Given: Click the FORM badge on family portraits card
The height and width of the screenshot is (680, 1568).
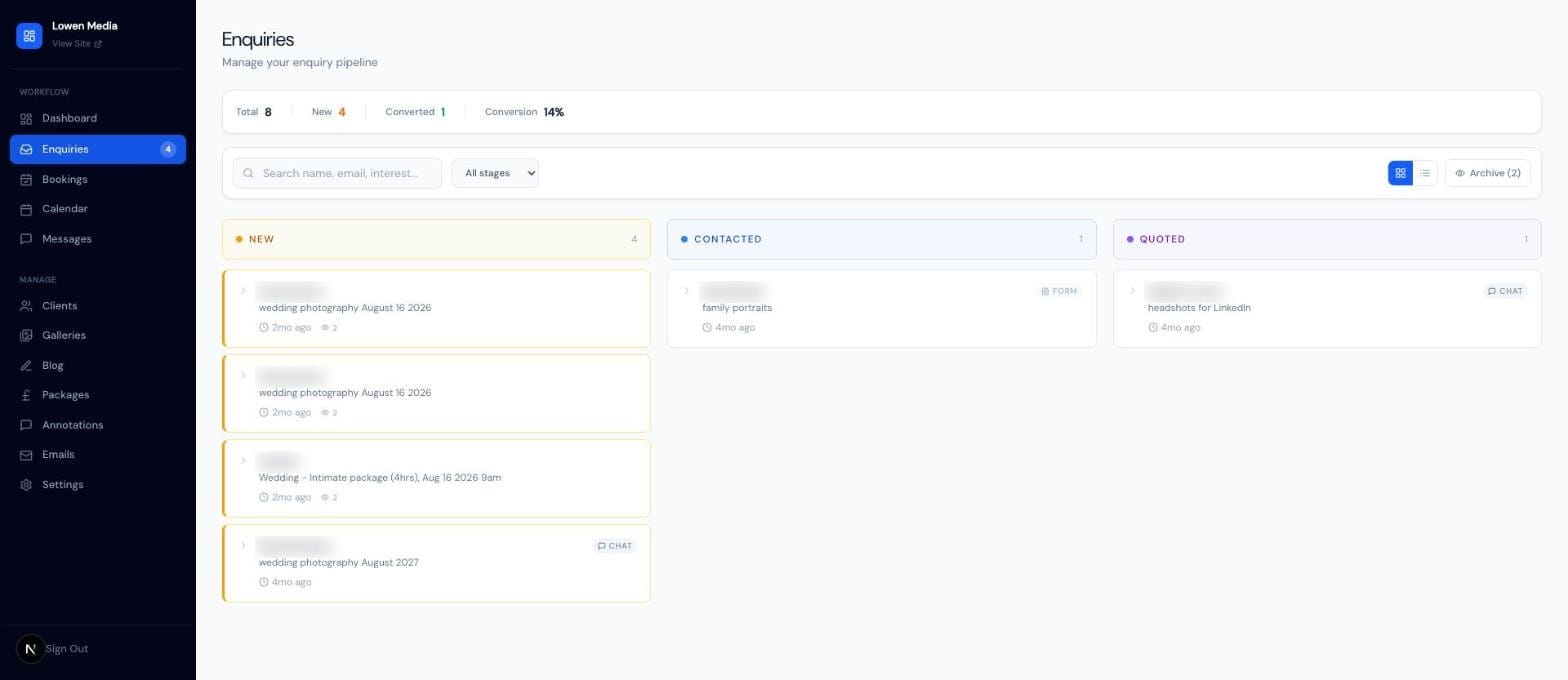Looking at the screenshot, I should click(1059, 291).
